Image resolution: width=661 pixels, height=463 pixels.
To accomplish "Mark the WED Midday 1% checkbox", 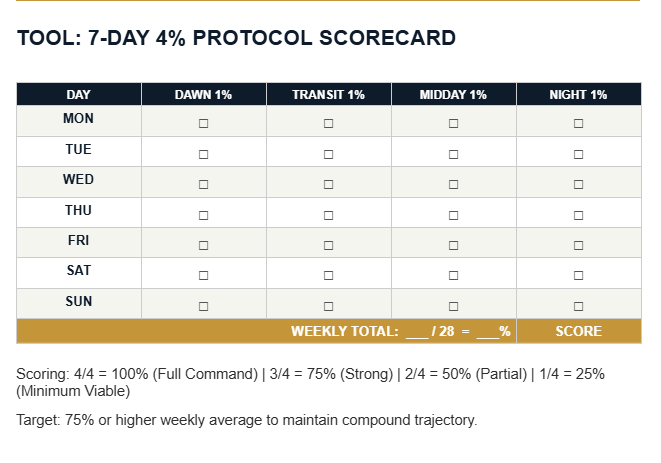I will click(x=453, y=184).
